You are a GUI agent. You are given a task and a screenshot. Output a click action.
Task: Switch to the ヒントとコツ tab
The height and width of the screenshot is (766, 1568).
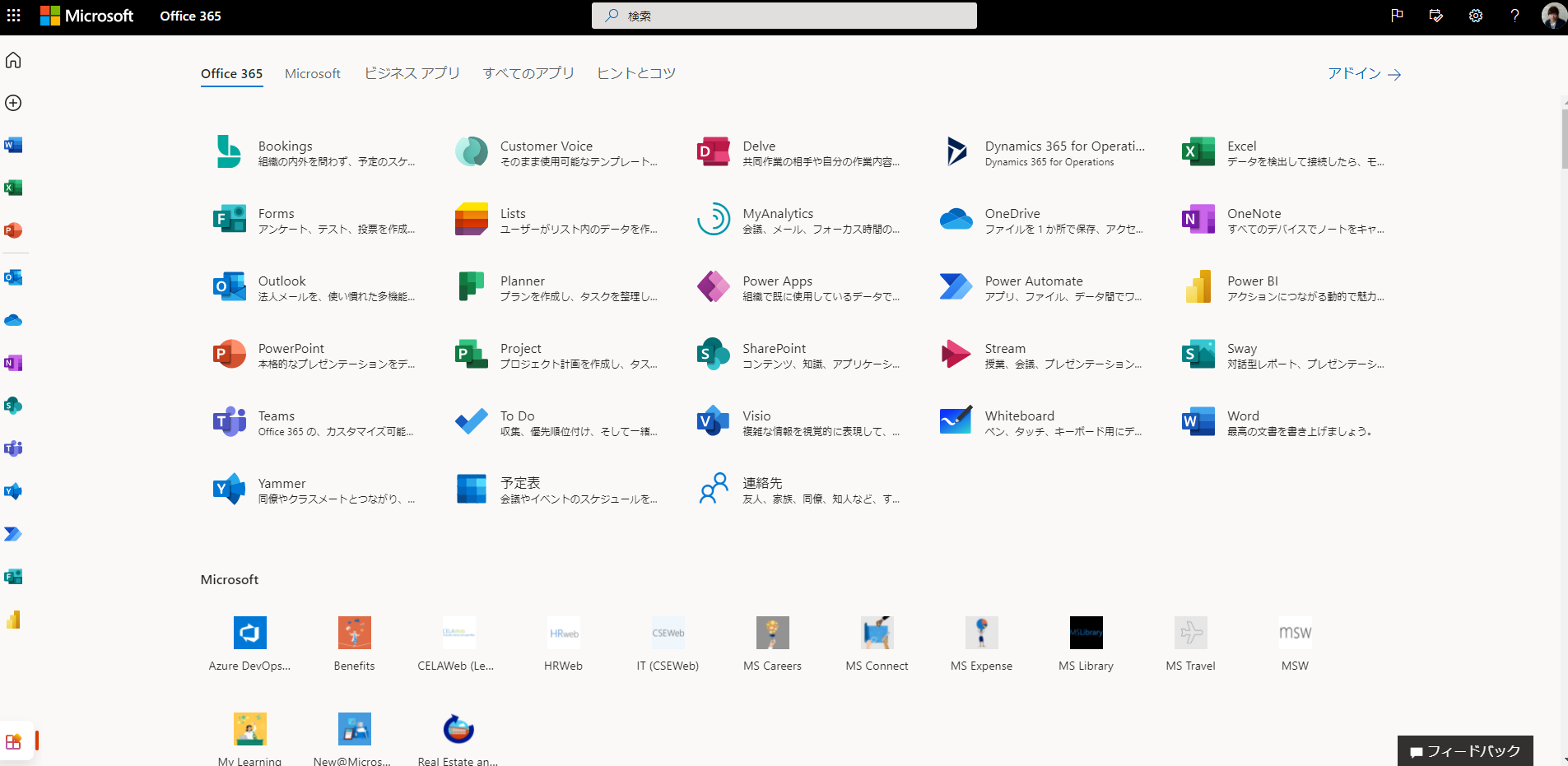tap(635, 73)
